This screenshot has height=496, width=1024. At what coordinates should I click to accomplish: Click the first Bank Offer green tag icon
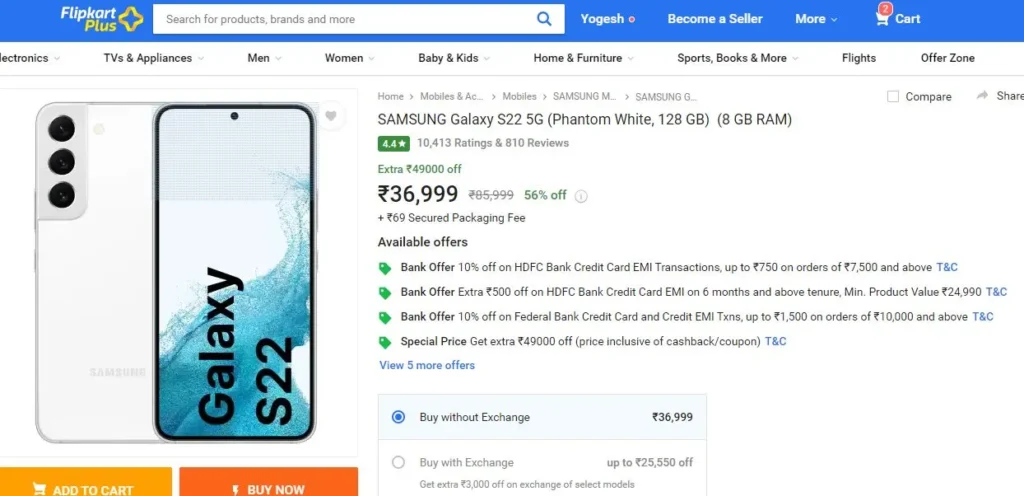[x=385, y=268]
